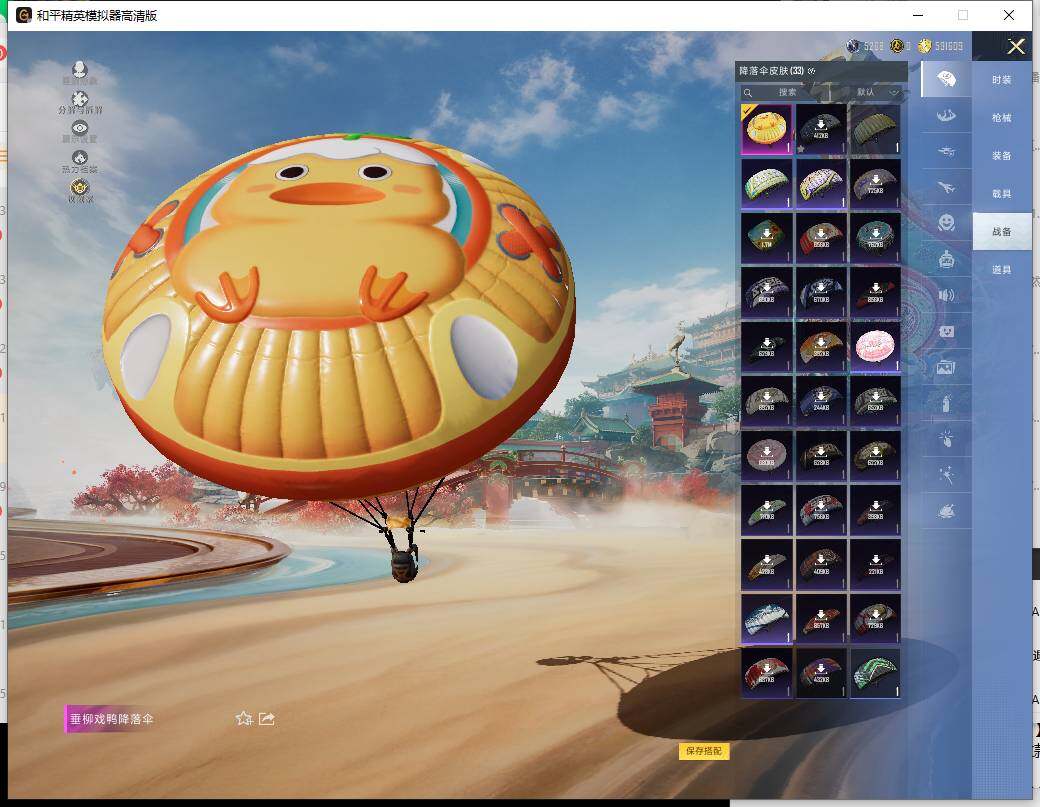This screenshot has height=807, width=1040.
Task: Click the parachute skin search field
Action: [x=790, y=92]
